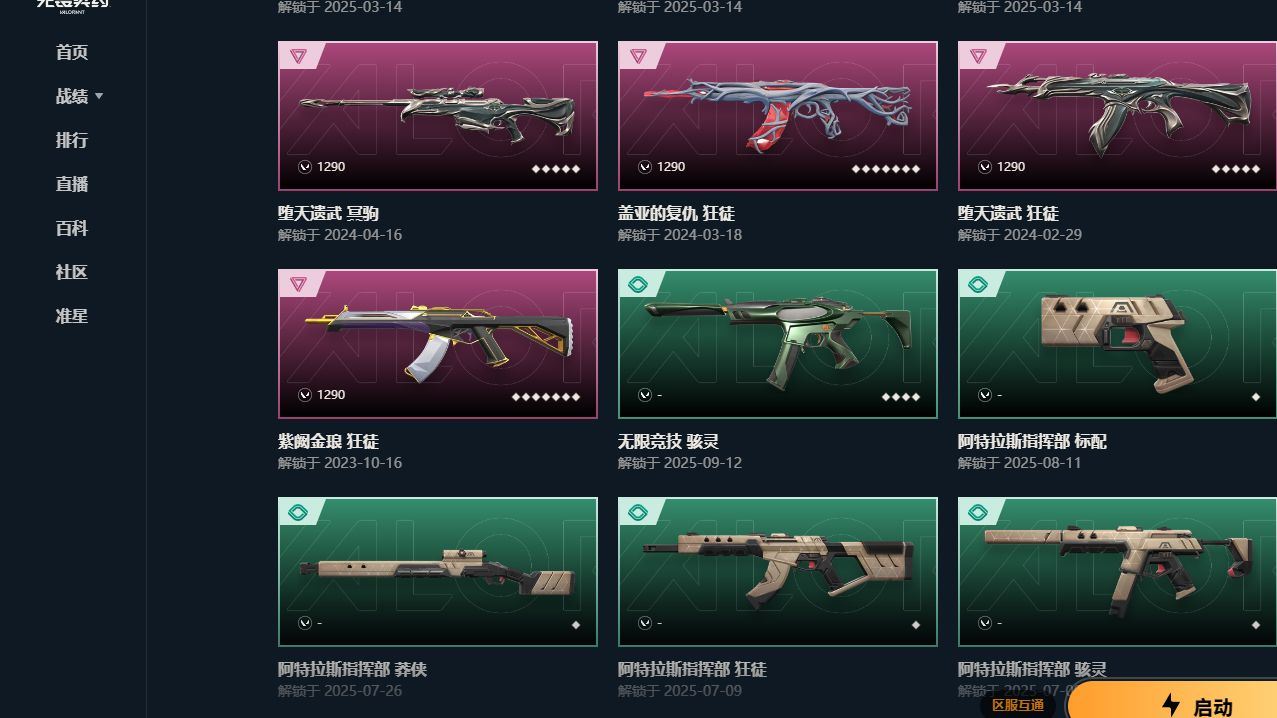Expand the 战绩 dropdown arrow
Viewport: 1277px width, 718px height.
99,97
